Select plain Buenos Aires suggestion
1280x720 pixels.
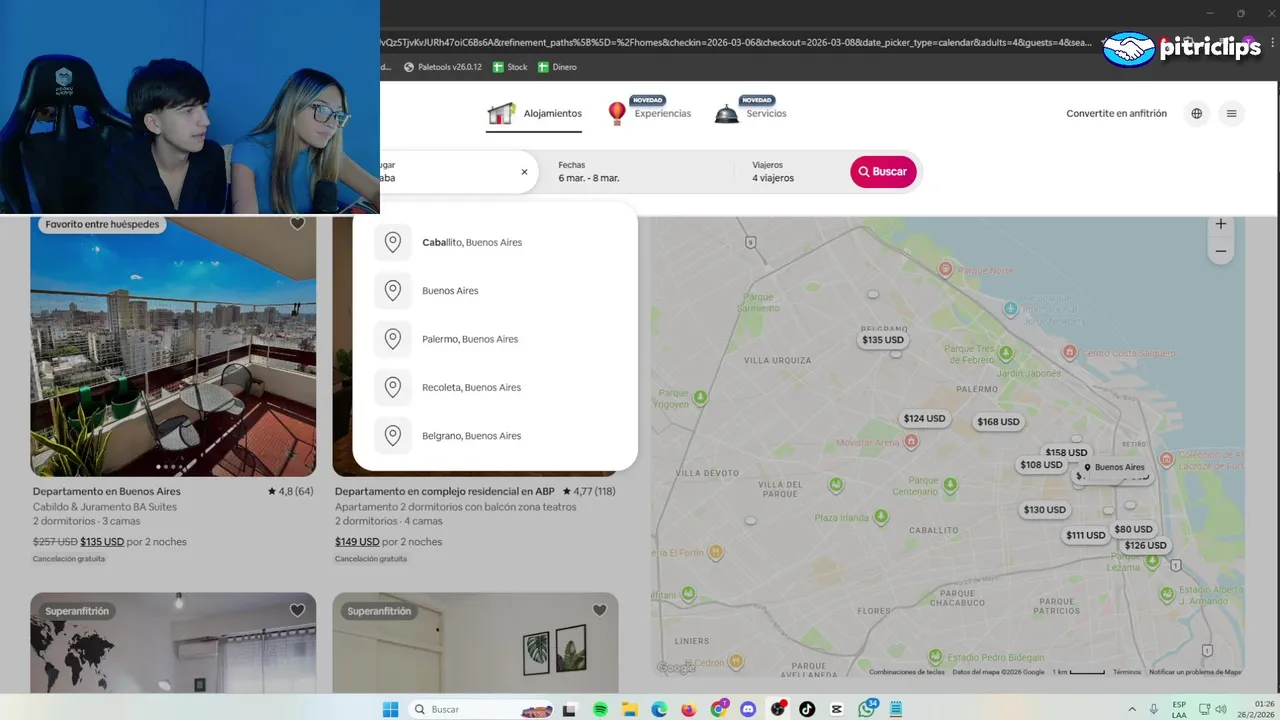(495, 291)
